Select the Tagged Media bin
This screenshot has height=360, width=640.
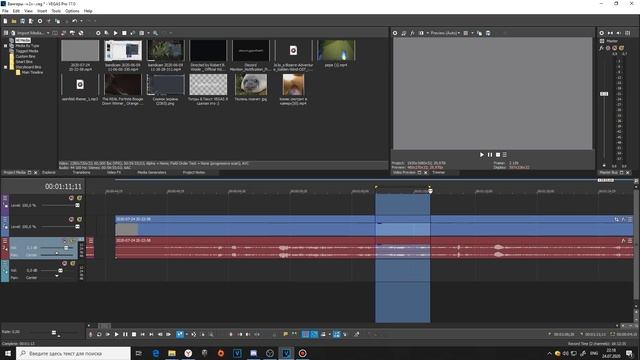point(27,51)
